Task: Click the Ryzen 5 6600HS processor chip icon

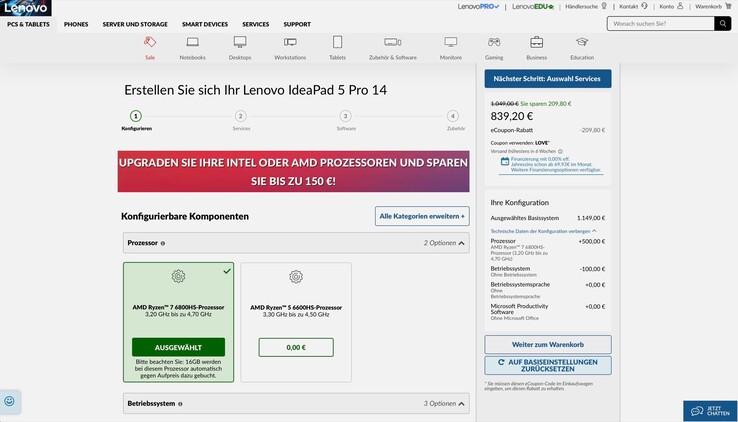Action: 296,277
